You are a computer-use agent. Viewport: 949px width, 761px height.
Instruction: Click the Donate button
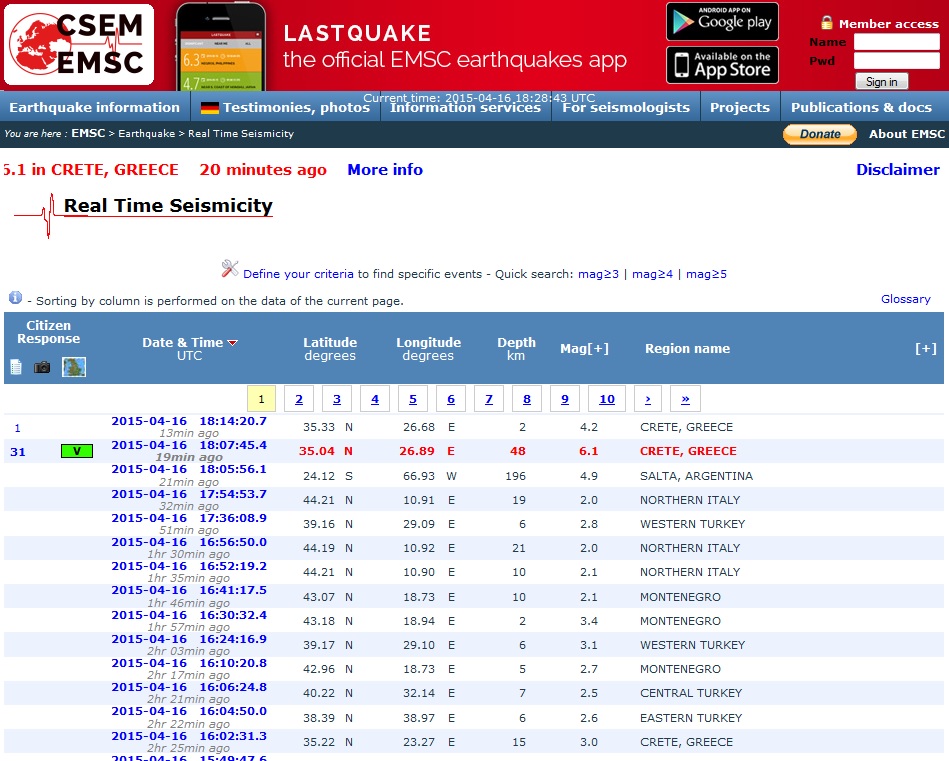pyautogui.click(x=819, y=134)
